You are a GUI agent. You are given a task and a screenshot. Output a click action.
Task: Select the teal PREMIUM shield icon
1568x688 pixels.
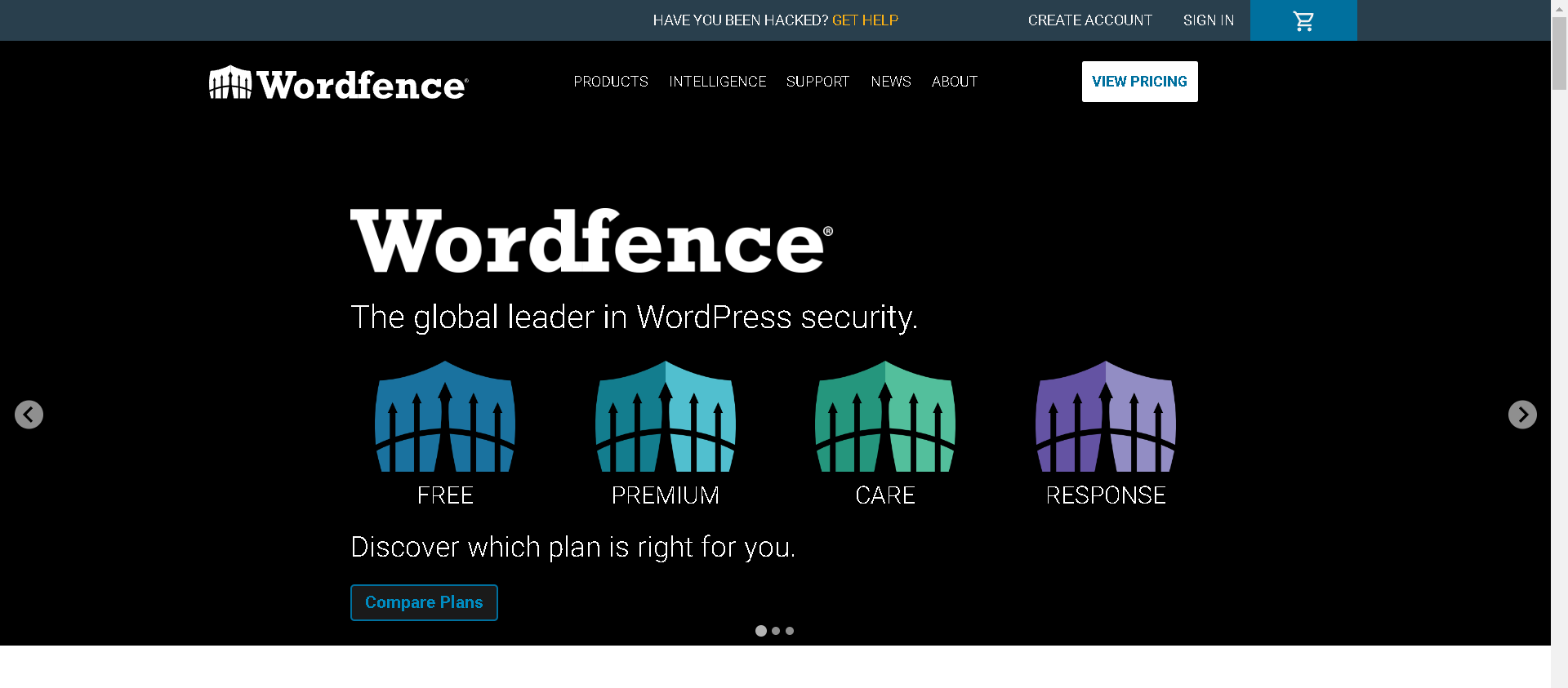point(666,417)
